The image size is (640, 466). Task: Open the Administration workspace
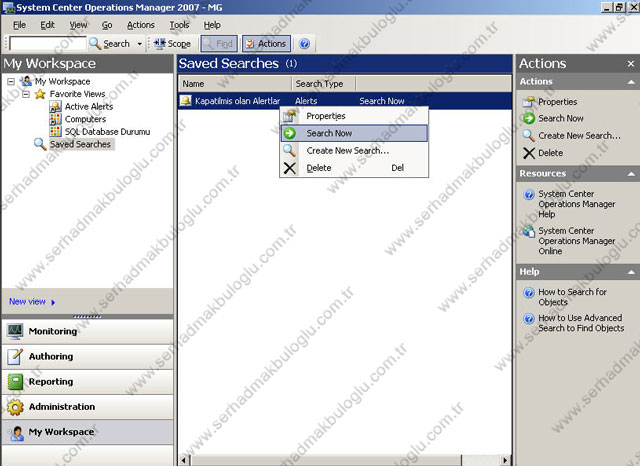[x=87, y=407]
